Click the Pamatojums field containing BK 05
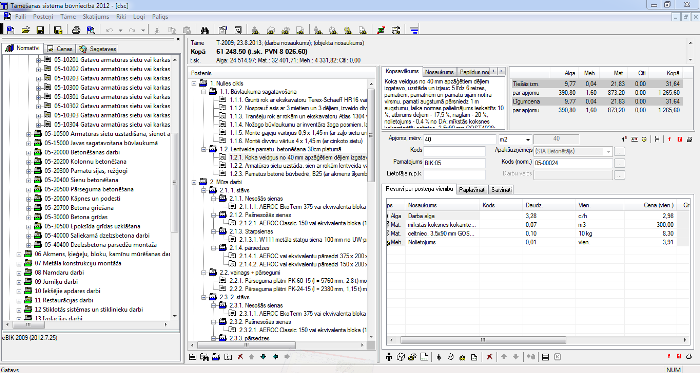 pyautogui.click(x=454, y=163)
